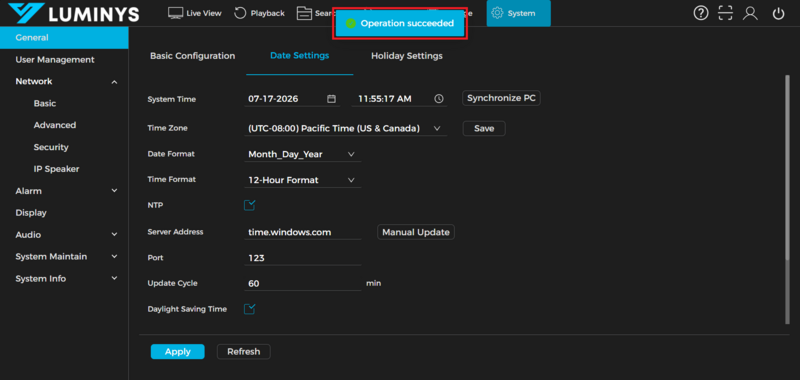Open the Time Zone dropdown
Screen dimensions: 800x380
345,129
